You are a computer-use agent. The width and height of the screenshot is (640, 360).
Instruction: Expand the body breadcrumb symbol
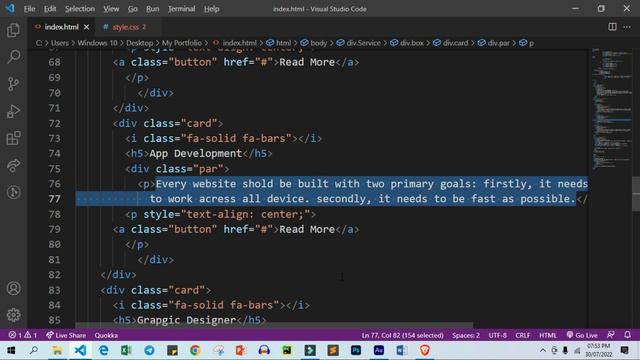(314, 43)
